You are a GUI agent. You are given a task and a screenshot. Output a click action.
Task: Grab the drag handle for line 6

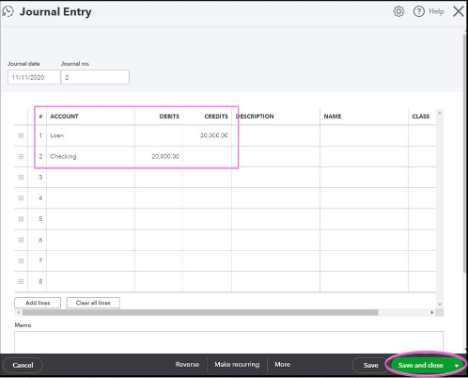coord(21,240)
